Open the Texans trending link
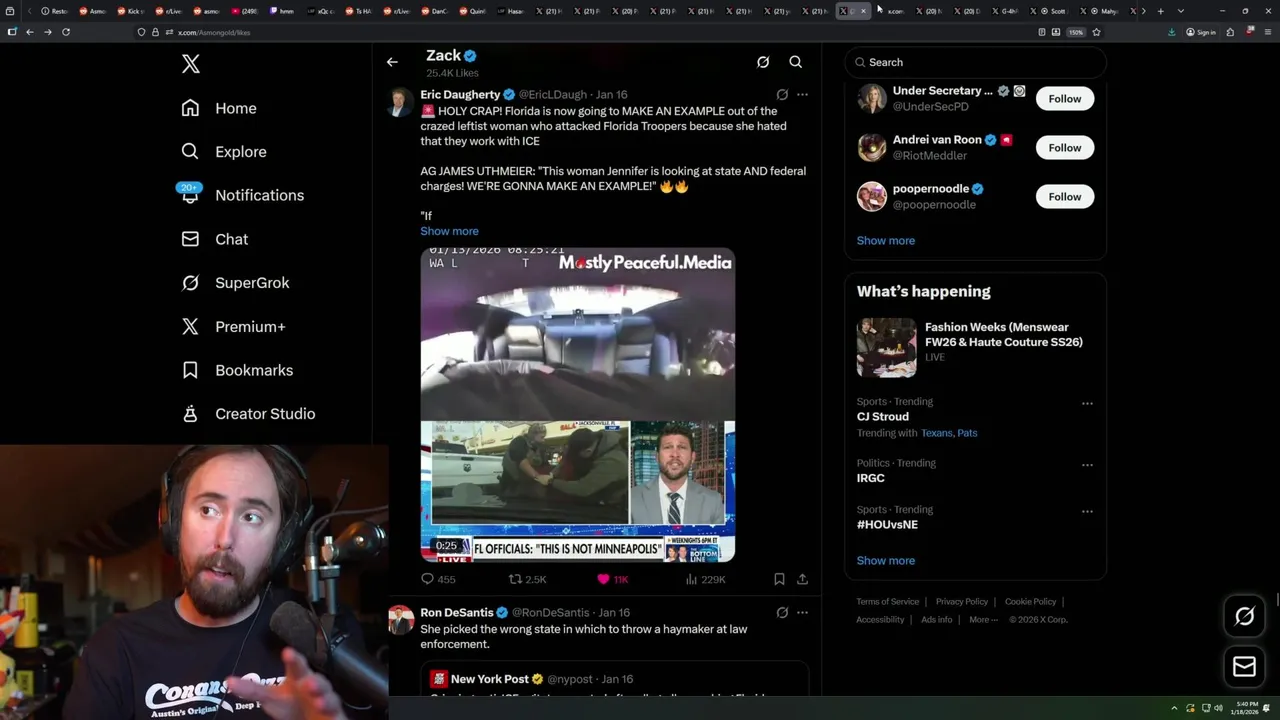 (x=936, y=433)
